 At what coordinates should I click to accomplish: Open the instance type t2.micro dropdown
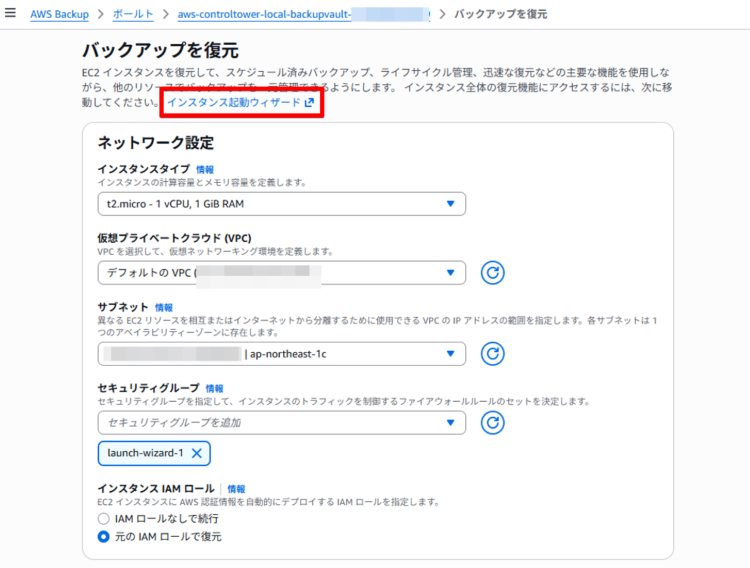pyautogui.click(x=282, y=204)
